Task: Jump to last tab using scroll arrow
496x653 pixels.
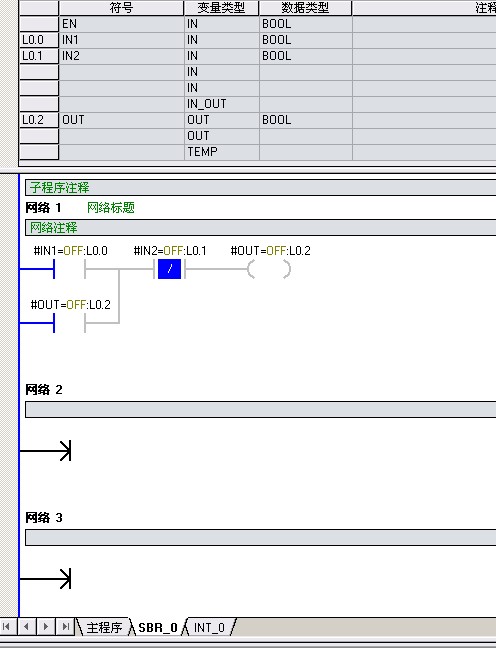Action: click(65, 626)
